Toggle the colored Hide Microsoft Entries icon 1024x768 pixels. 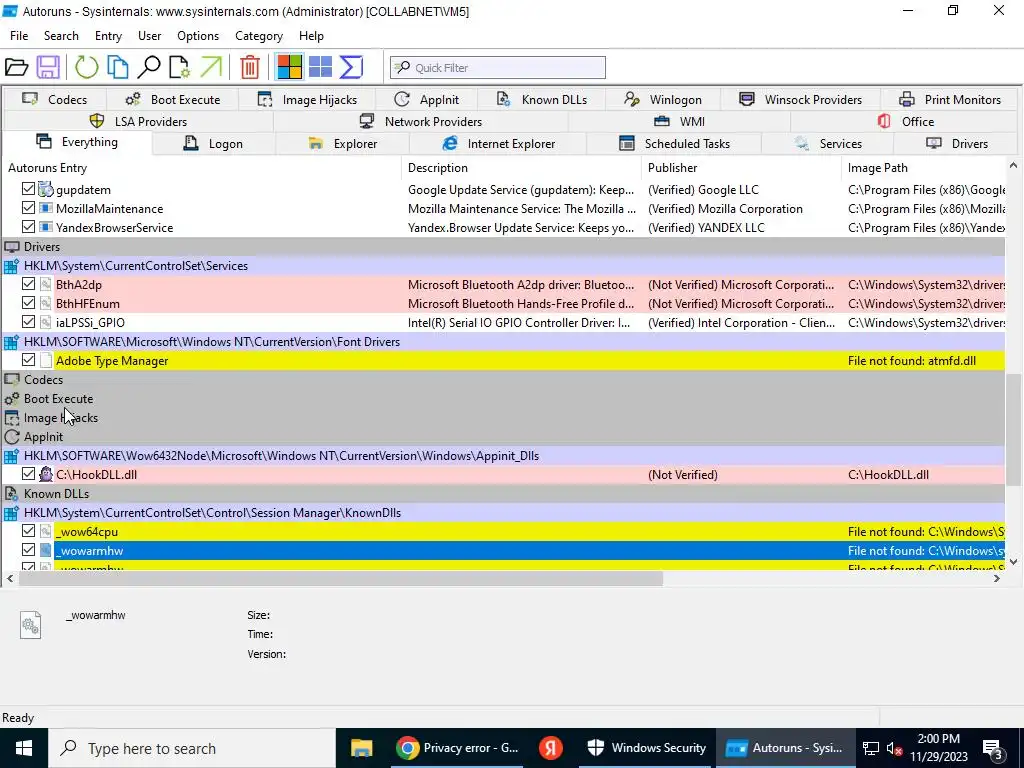[289, 67]
